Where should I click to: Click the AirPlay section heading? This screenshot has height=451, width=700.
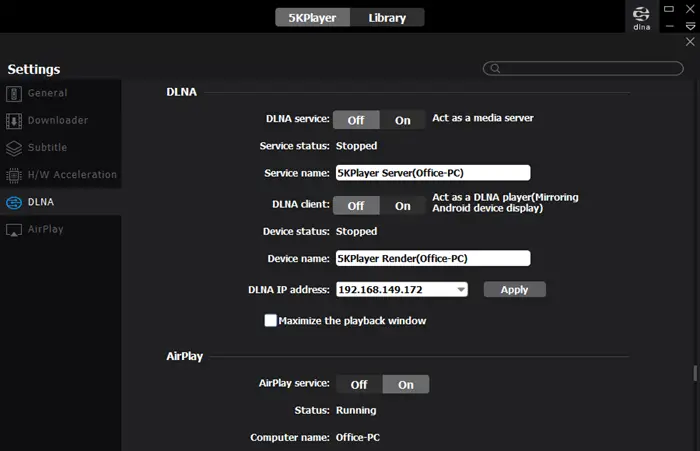tap(184, 356)
